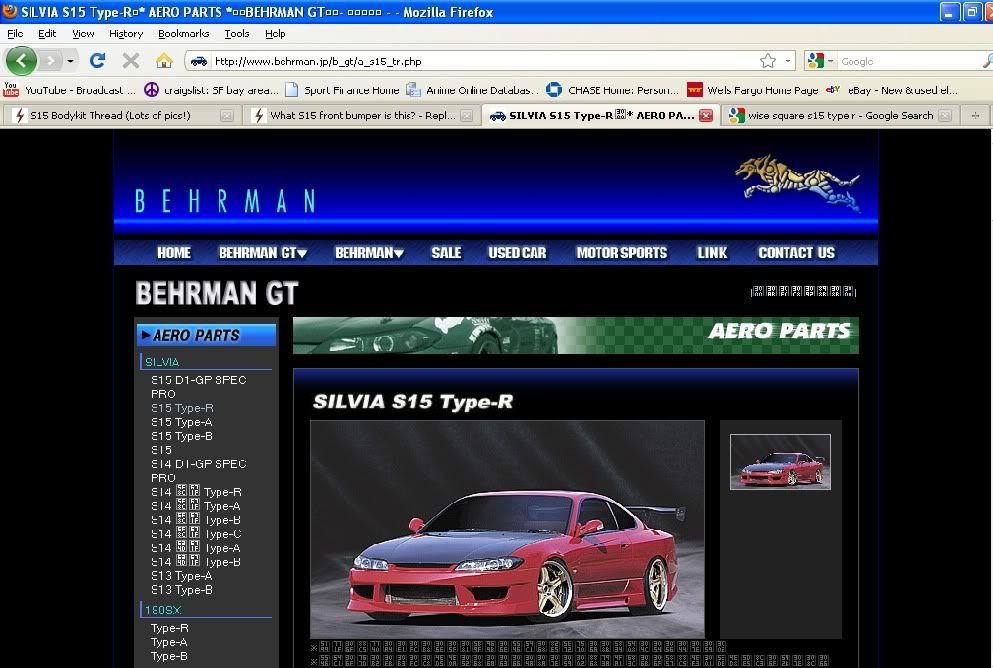Click the golden leaping cat logo
The height and width of the screenshot is (668, 993).
[x=798, y=183]
